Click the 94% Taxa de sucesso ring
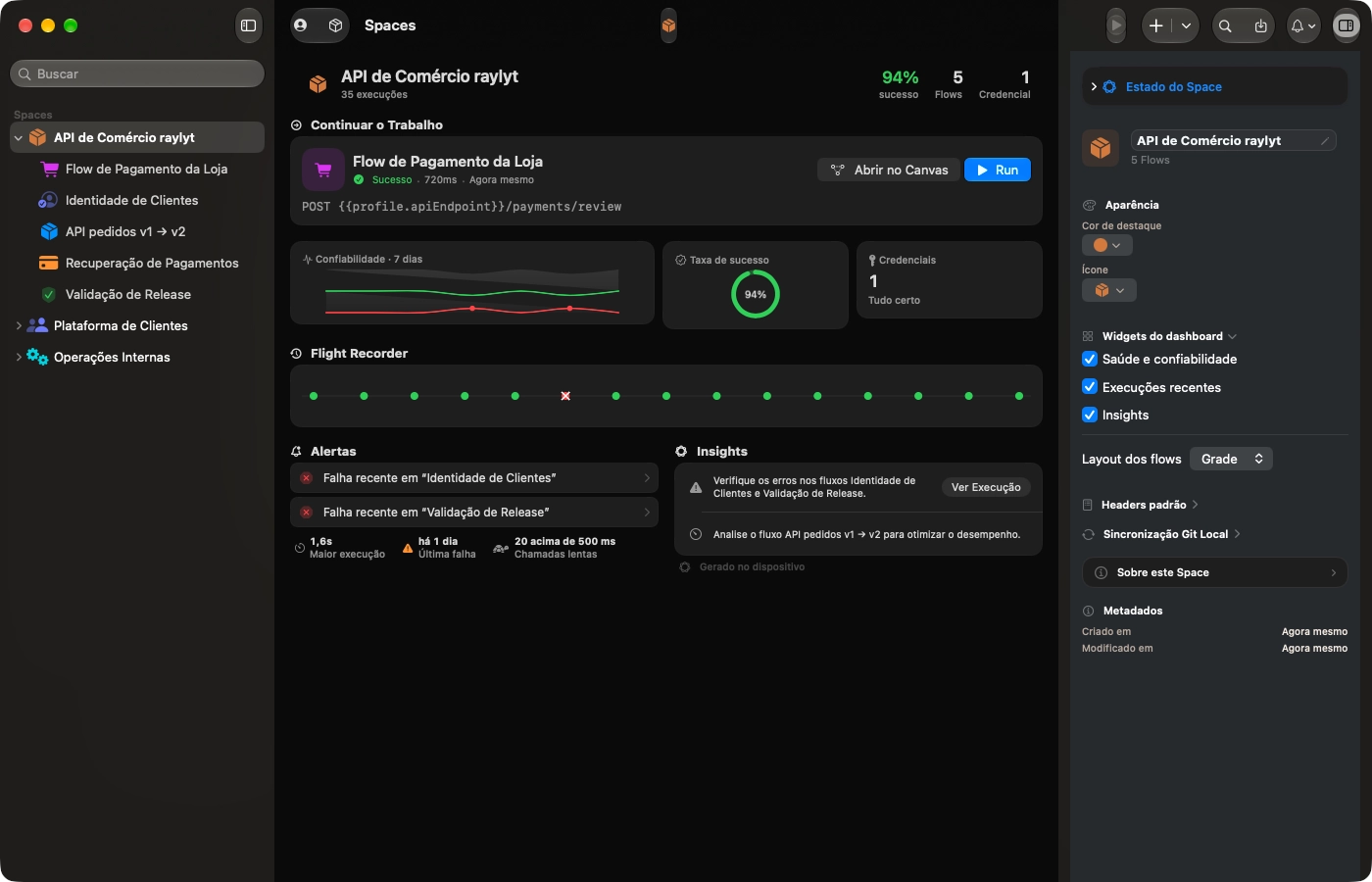 tap(756, 294)
